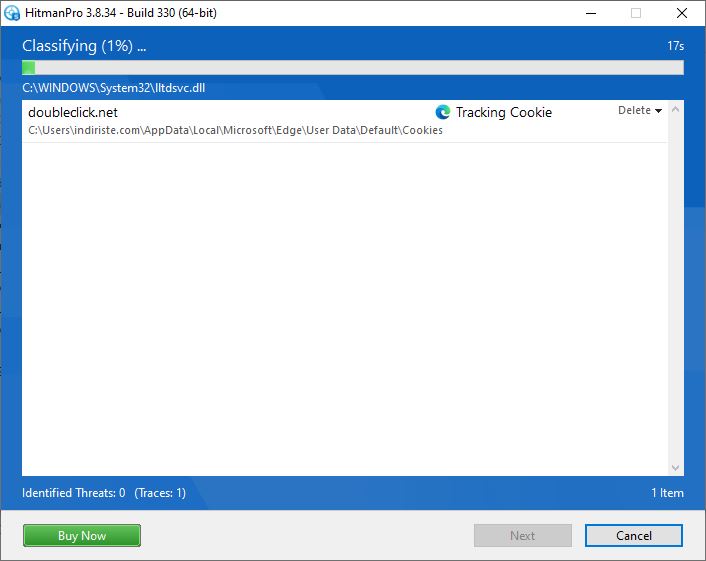Viewport: 706px width, 561px height.
Task: Click the Edge browser icon beside Tracking Cookie
Action: (443, 112)
